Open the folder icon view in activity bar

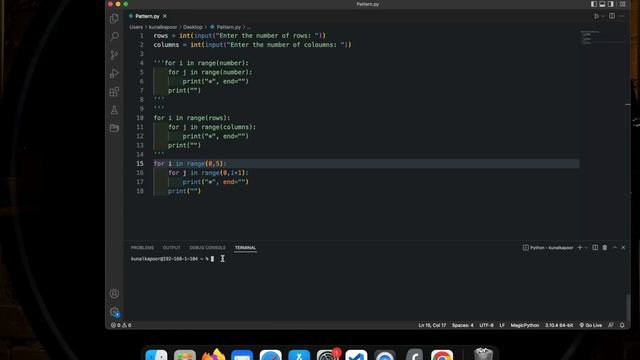[114, 128]
